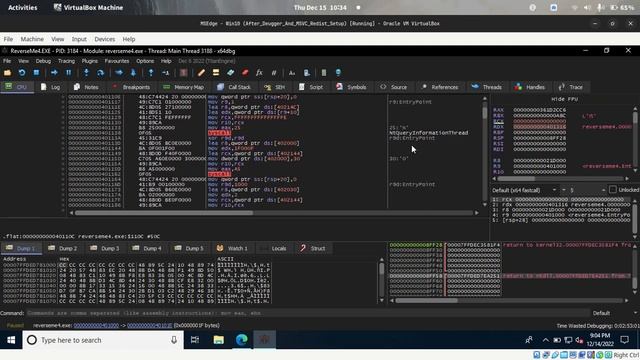Image resolution: width=640 pixels, height=360 pixels.
Task: Switch to the Breakpoints tab
Action: tap(131, 87)
